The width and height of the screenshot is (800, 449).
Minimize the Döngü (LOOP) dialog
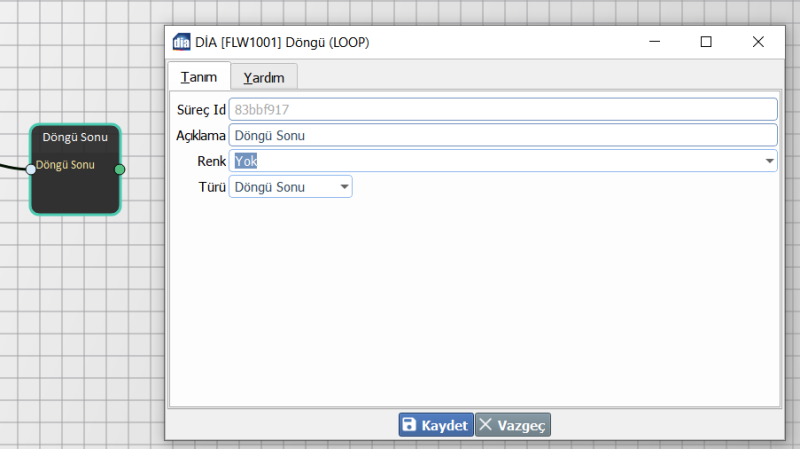point(654,42)
